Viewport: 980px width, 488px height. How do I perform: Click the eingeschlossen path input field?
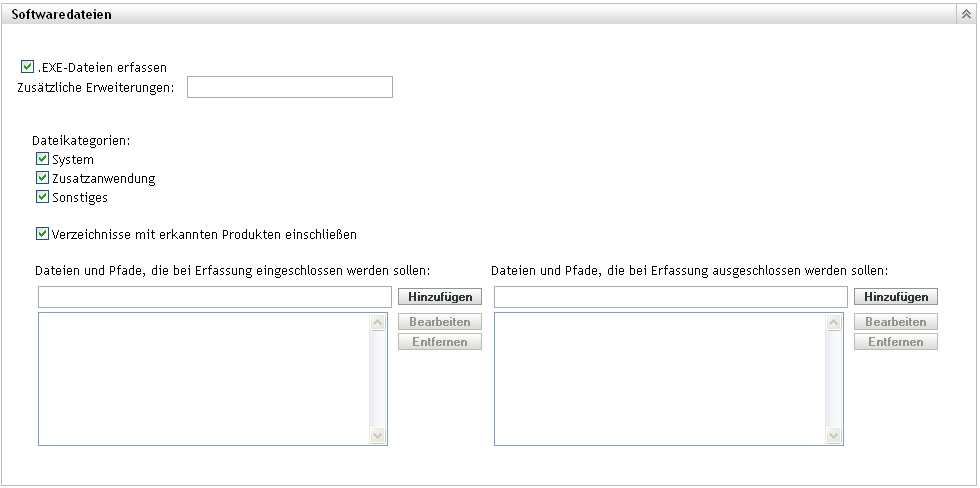215,297
